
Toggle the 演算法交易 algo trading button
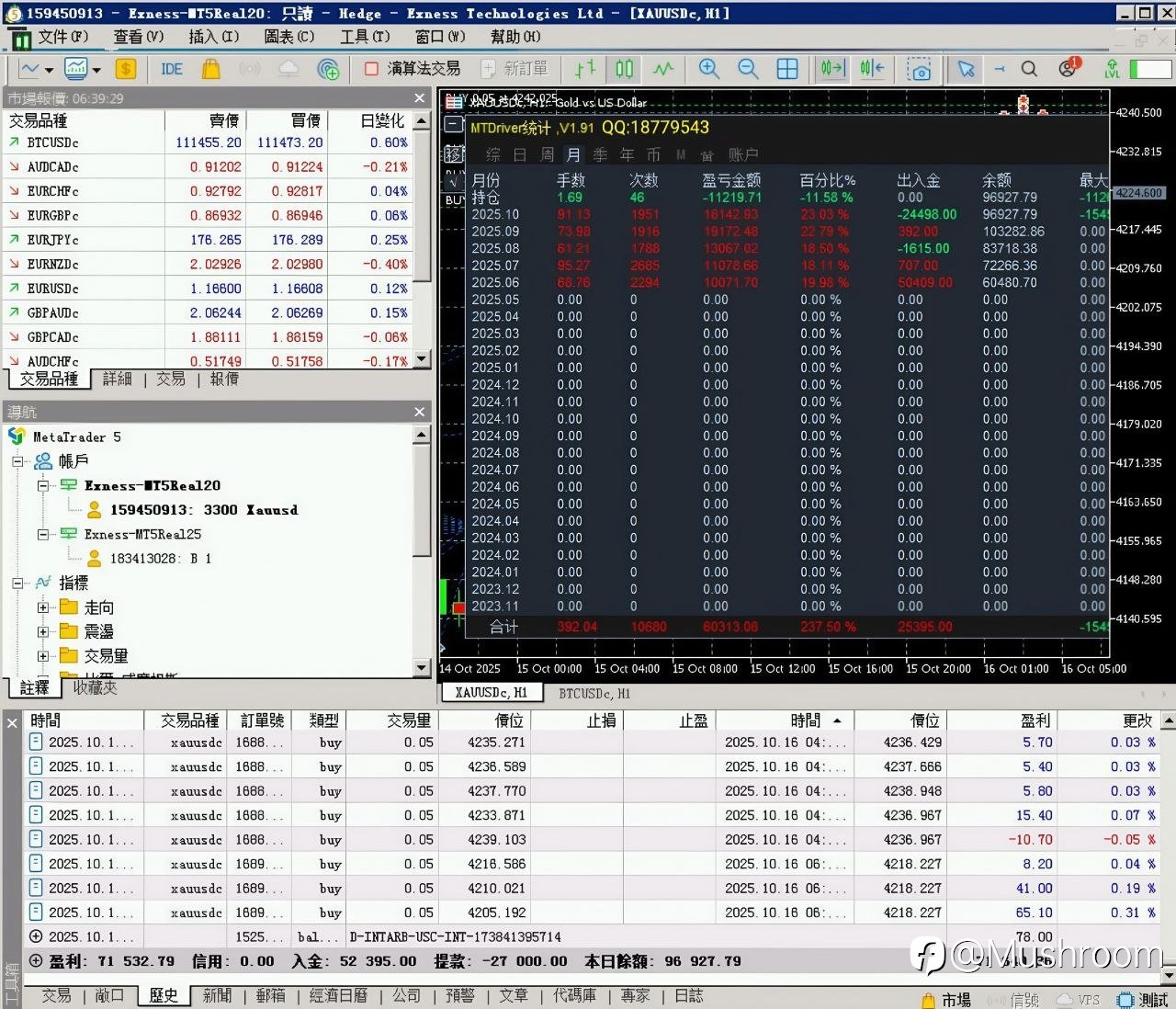click(413, 69)
